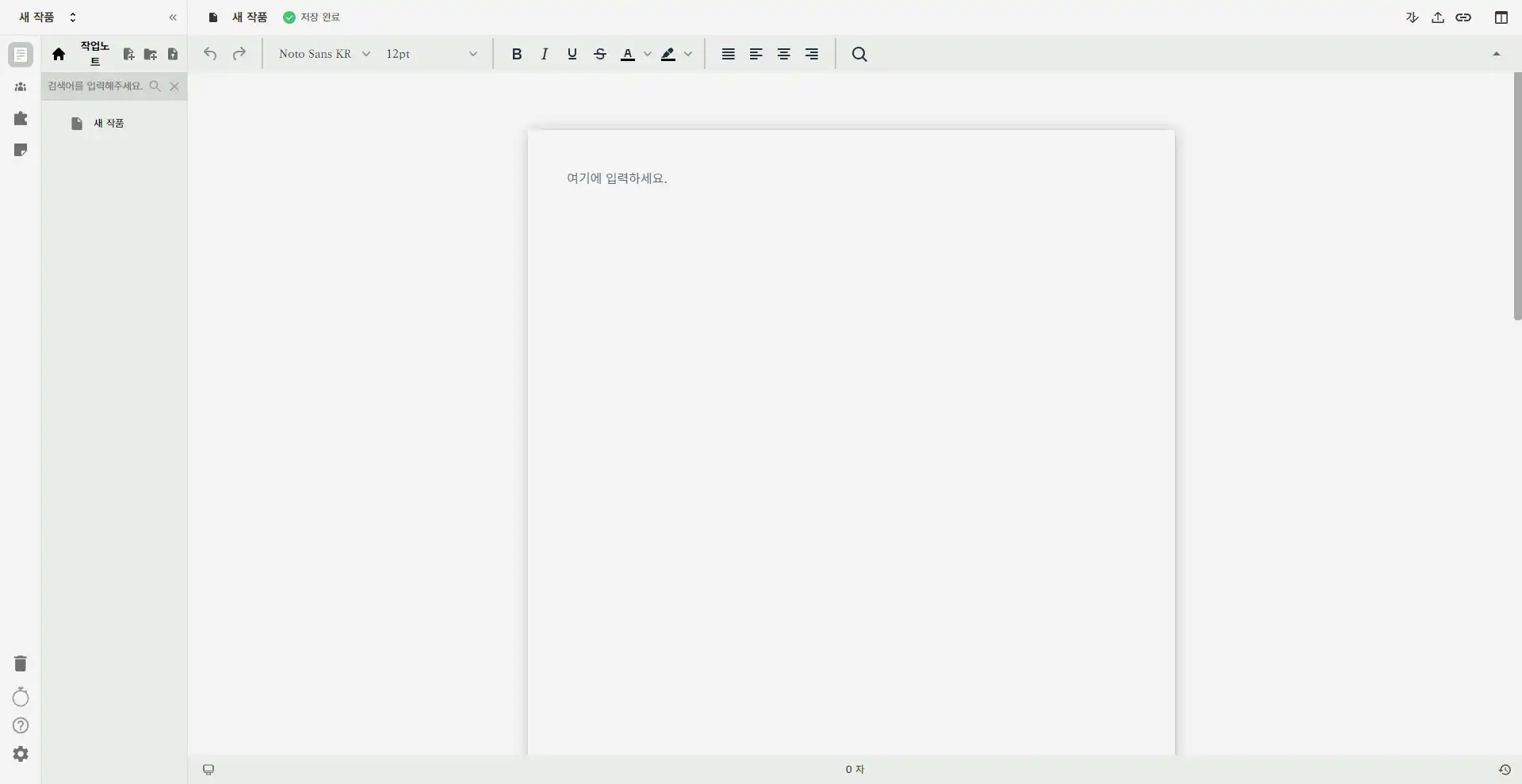Viewport: 1522px width, 784px height.
Task: Align text to the right
Action: click(812, 54)
